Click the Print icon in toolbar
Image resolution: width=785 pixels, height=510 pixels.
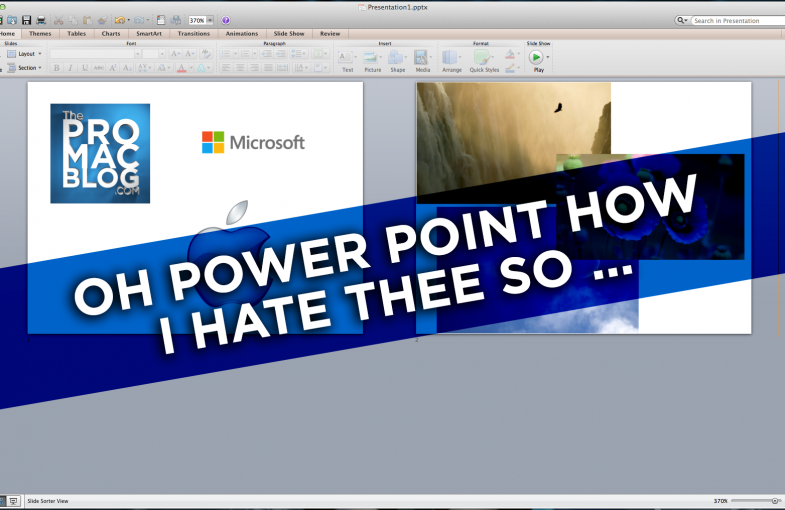coord(41,20)
